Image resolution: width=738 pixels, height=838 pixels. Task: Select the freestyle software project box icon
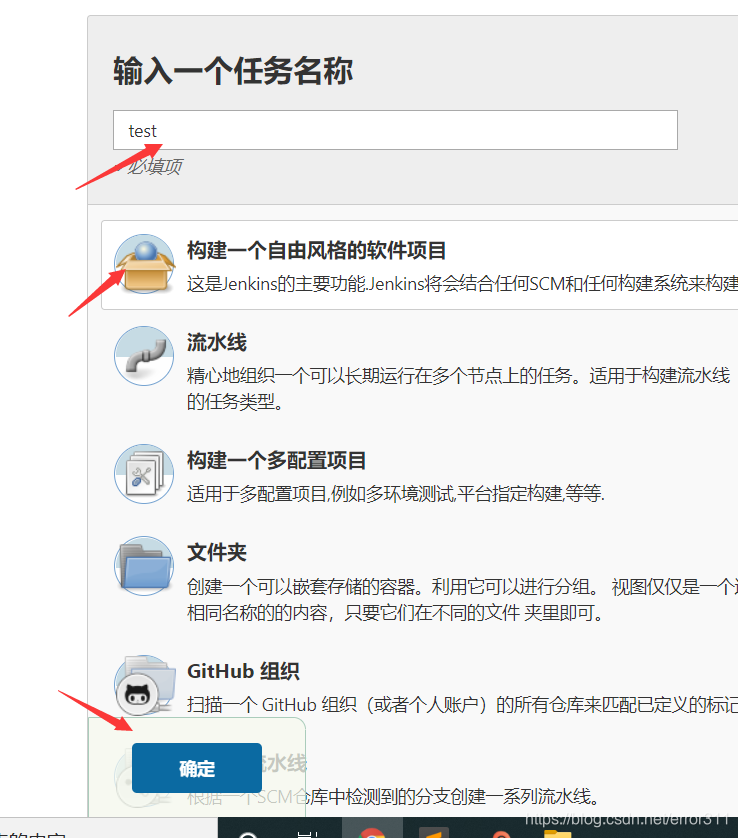tap(144, 264)
